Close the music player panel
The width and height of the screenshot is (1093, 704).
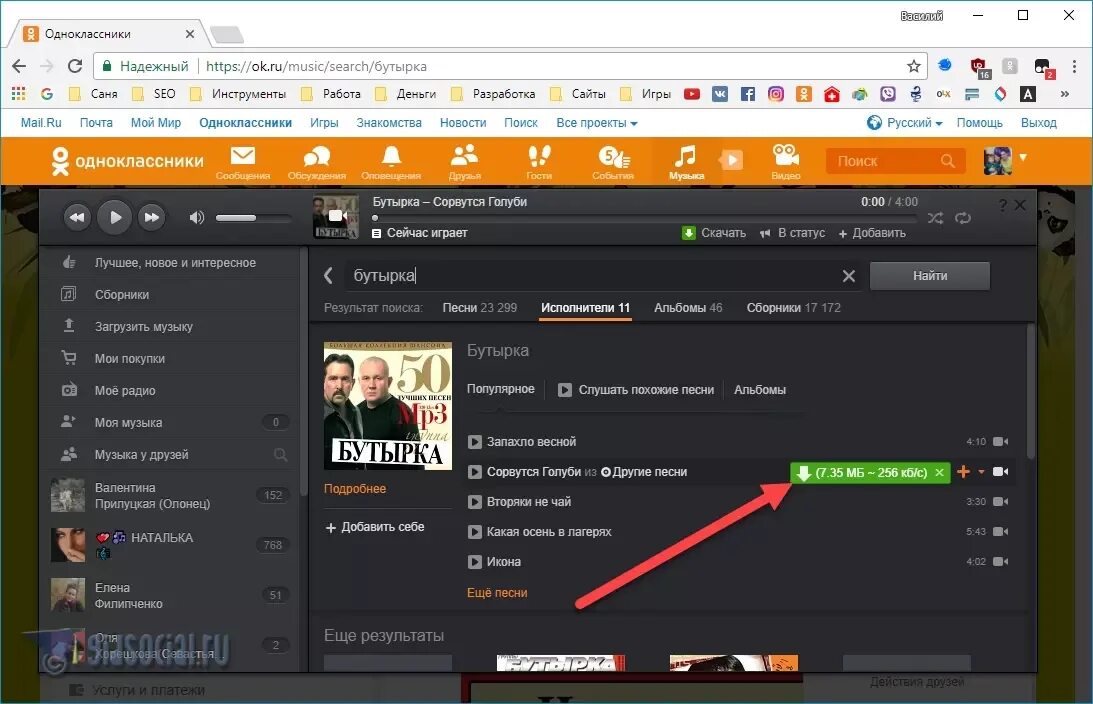pos(1020,205)
